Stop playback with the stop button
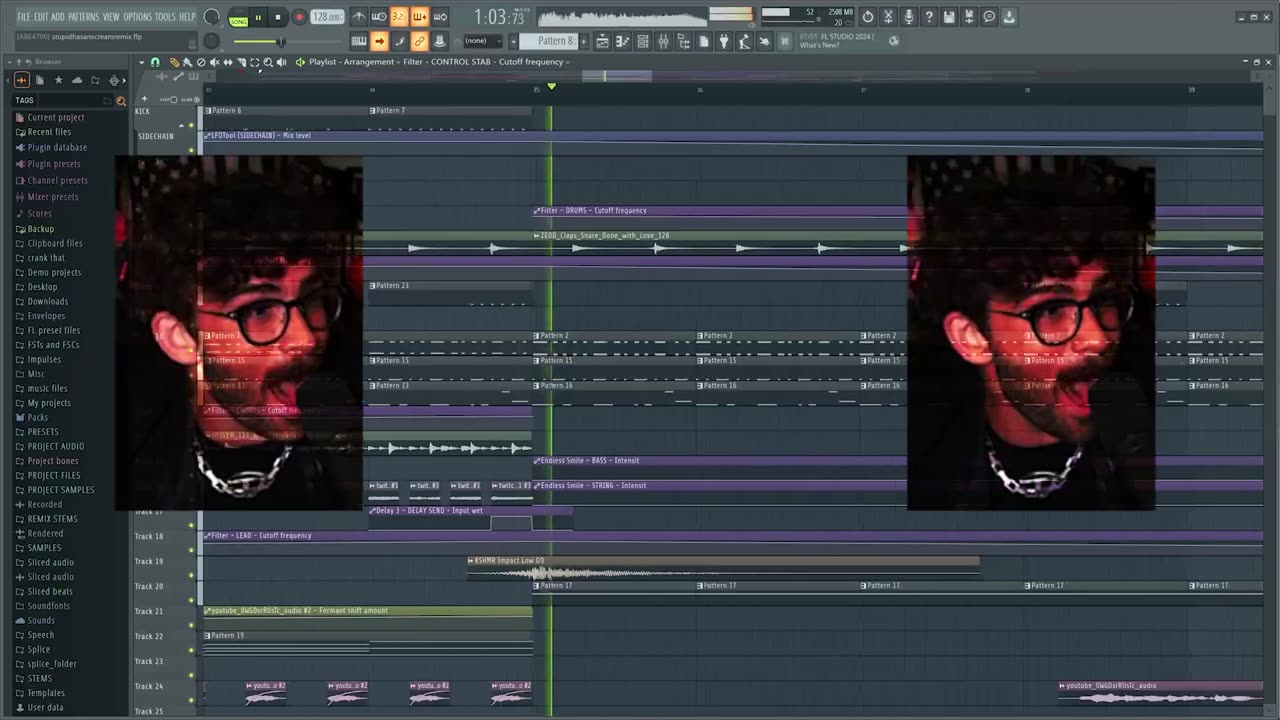 [278, 17]
